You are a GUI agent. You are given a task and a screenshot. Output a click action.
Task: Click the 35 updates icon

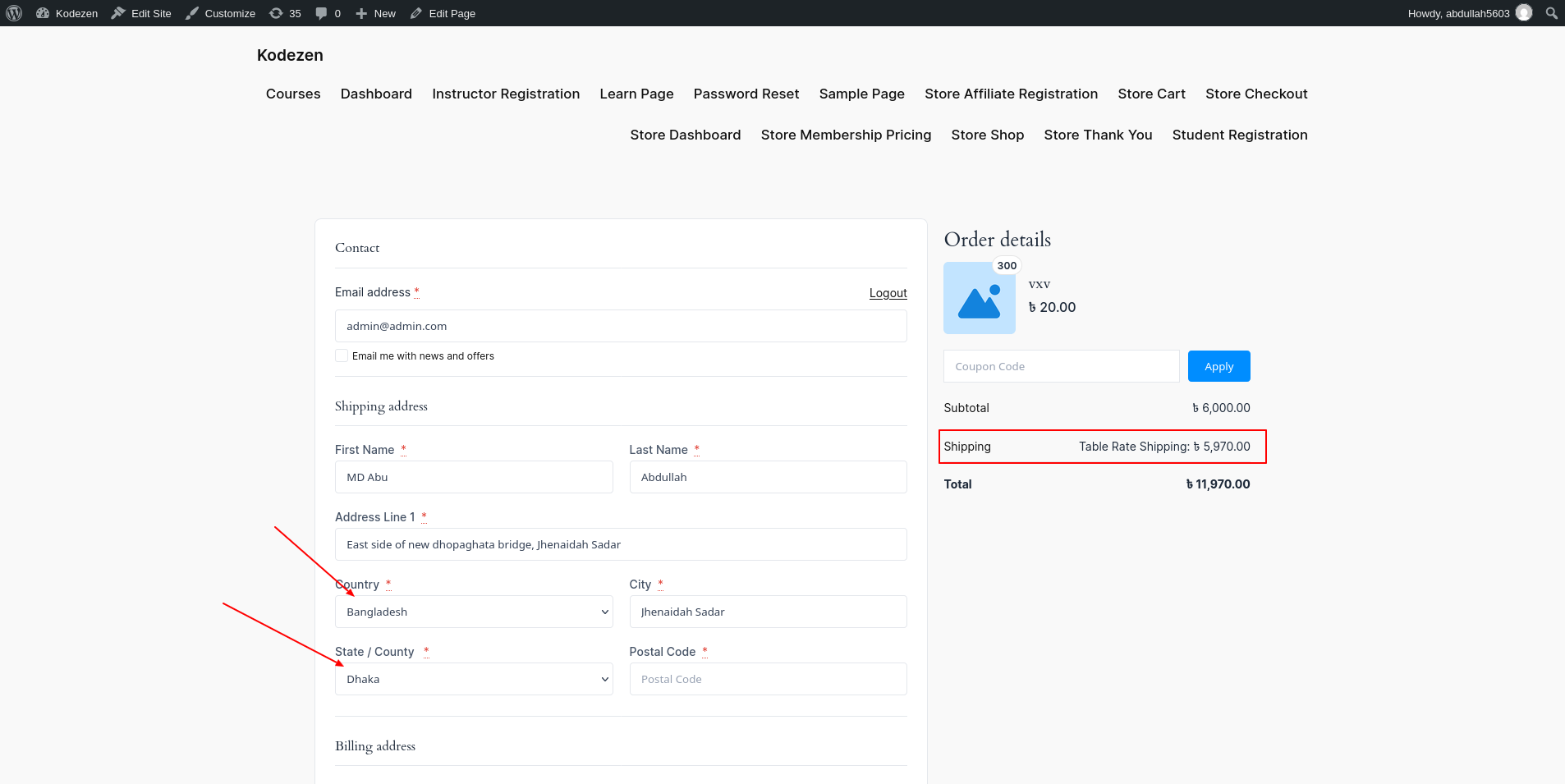tap(276, 13)
